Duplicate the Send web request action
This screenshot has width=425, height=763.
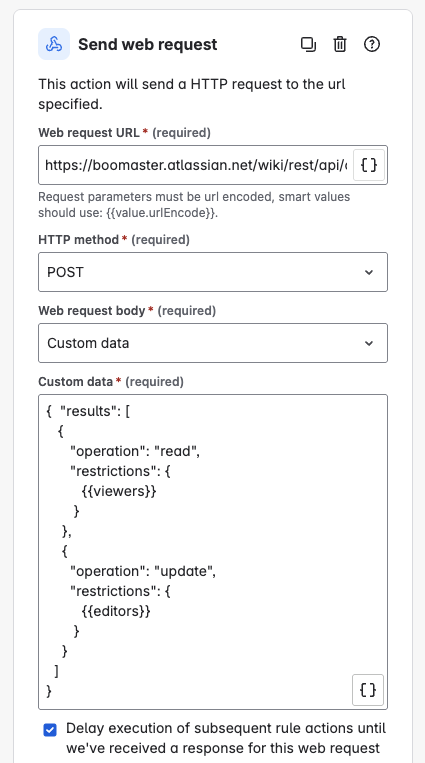pyautogui.click(x=308, y=44)
